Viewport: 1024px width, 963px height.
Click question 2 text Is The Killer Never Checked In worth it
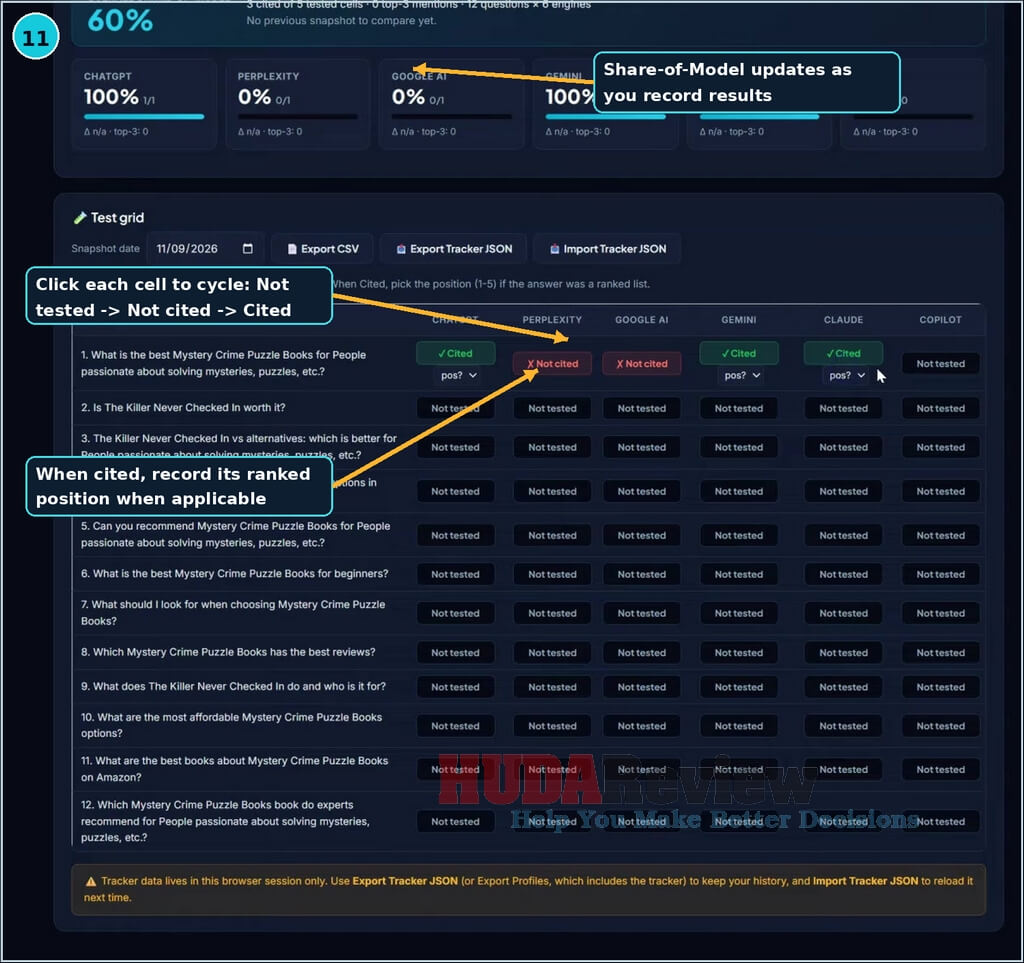183,407
